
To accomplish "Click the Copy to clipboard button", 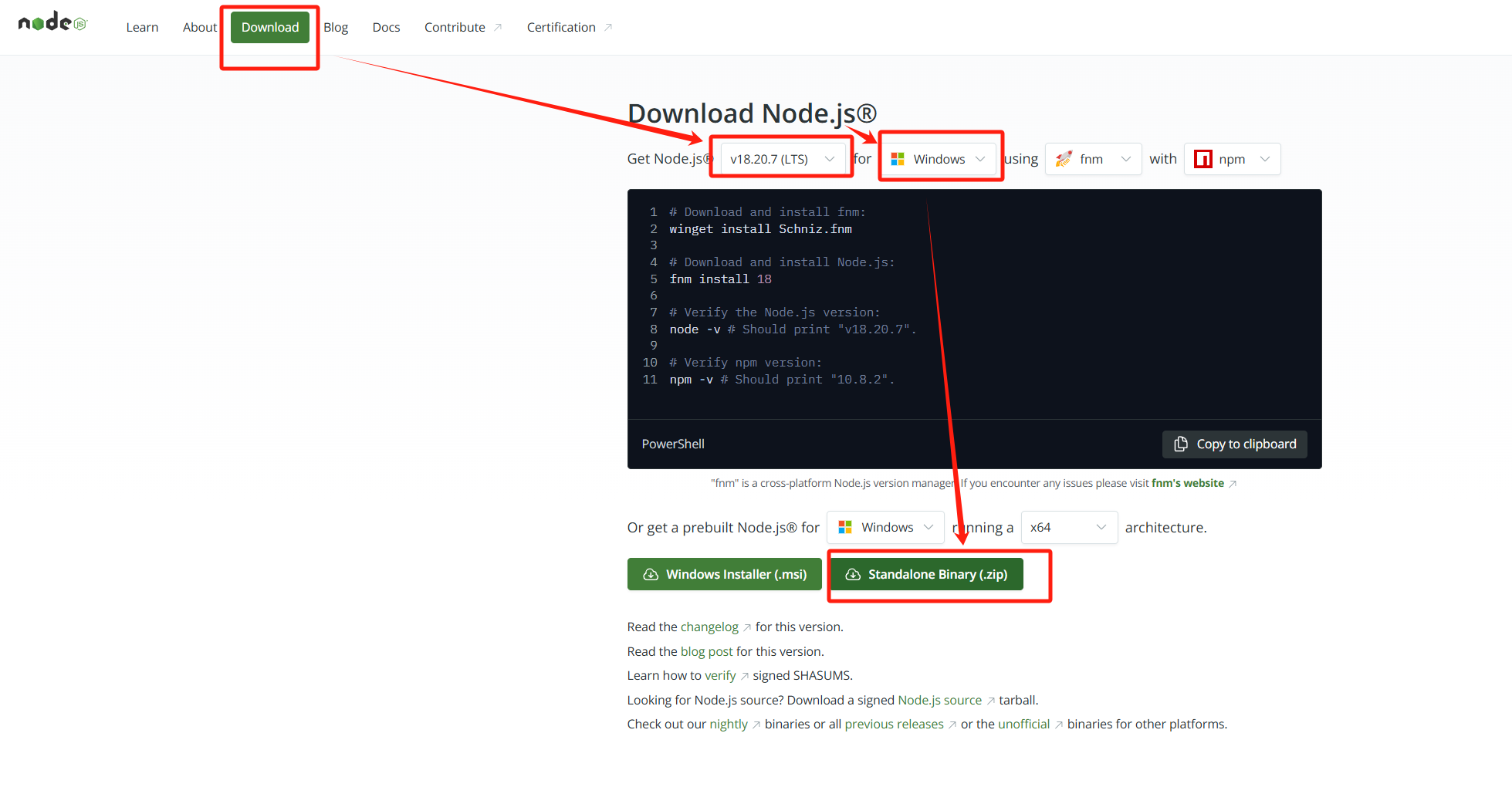I will click(1234, 444).
